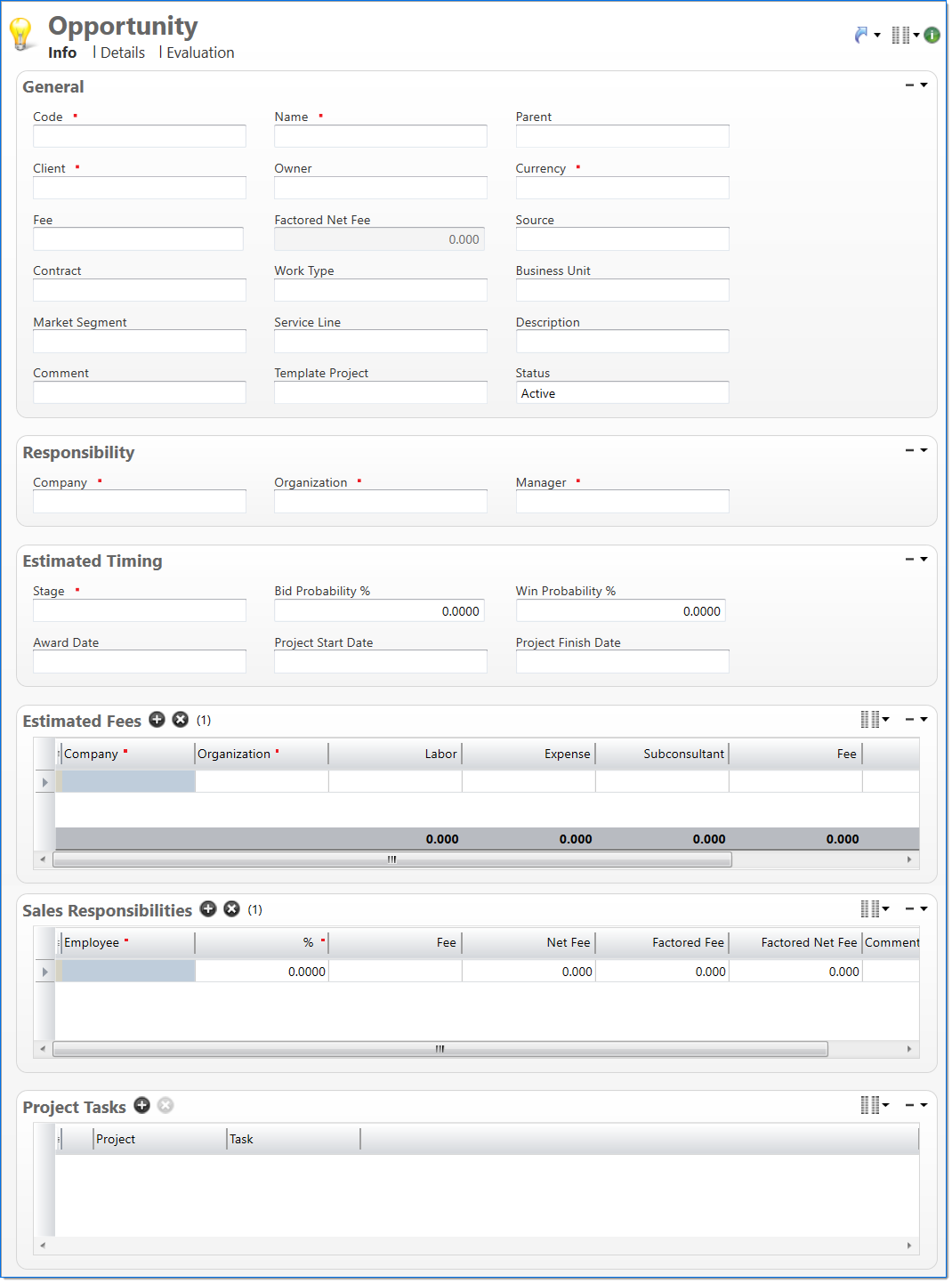This screenshot has width=952, height=1283.
Task: Click the Factored Fee column header
Action: click(687, 942)
